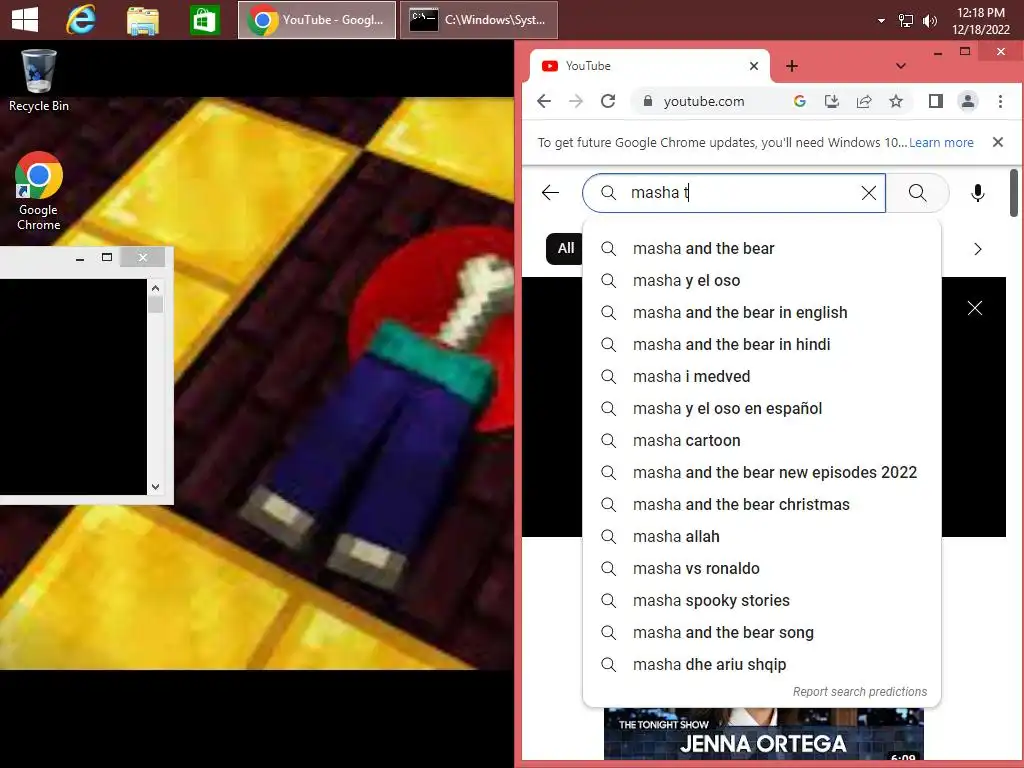Open the Recycle Bin desktop icon
The width and height of the screenshot is (1024, 768).
(39, 80)
